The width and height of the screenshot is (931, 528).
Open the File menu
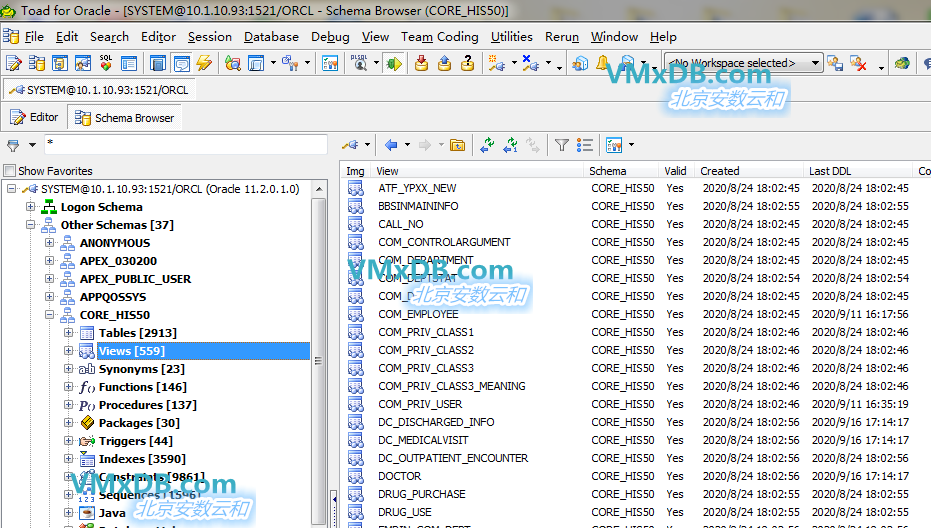click(x=34, y=37)
